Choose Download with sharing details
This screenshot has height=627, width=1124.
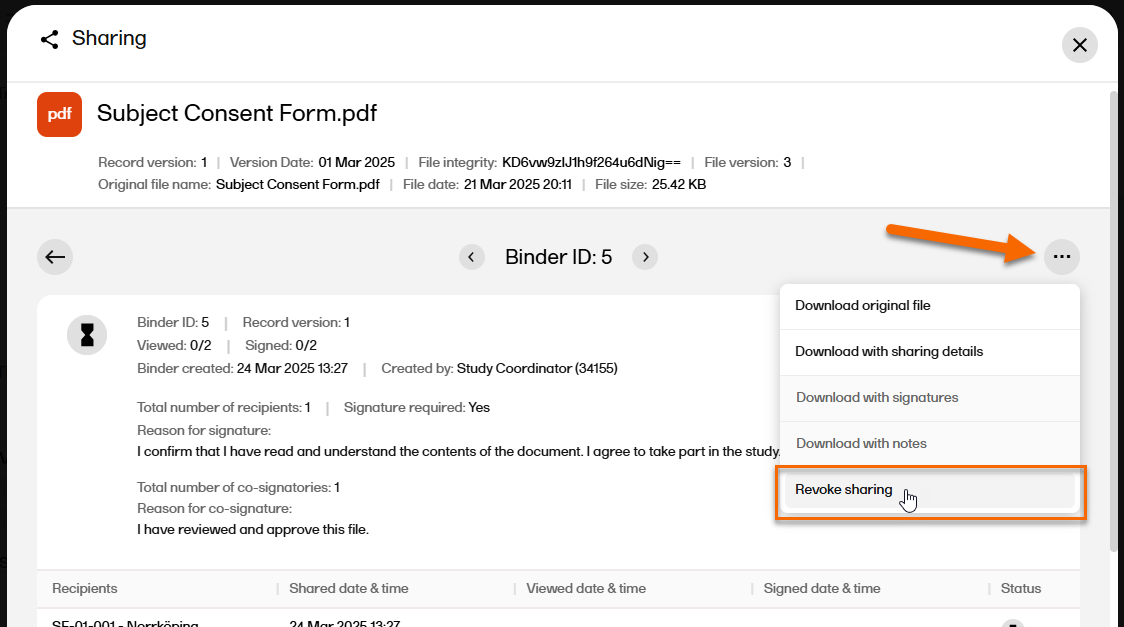tap(888, 352)
